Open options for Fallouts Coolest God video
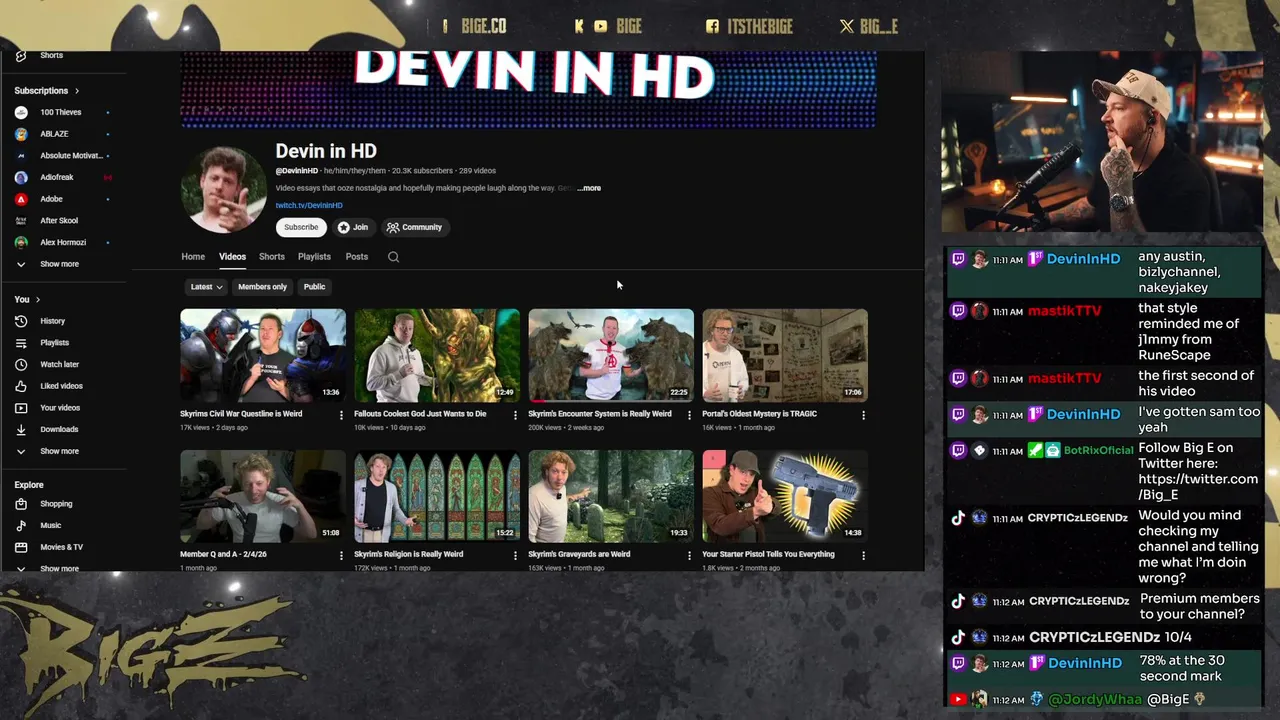 [515, 415]
